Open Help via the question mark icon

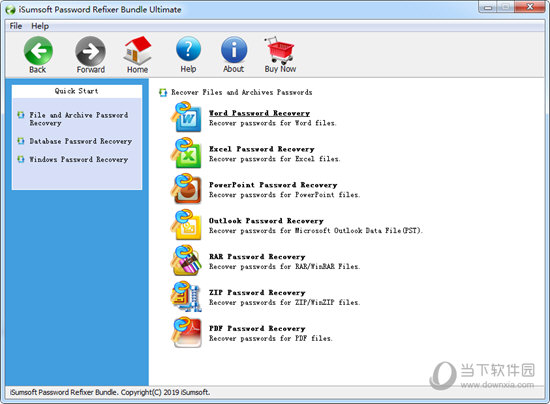(188, 50)
